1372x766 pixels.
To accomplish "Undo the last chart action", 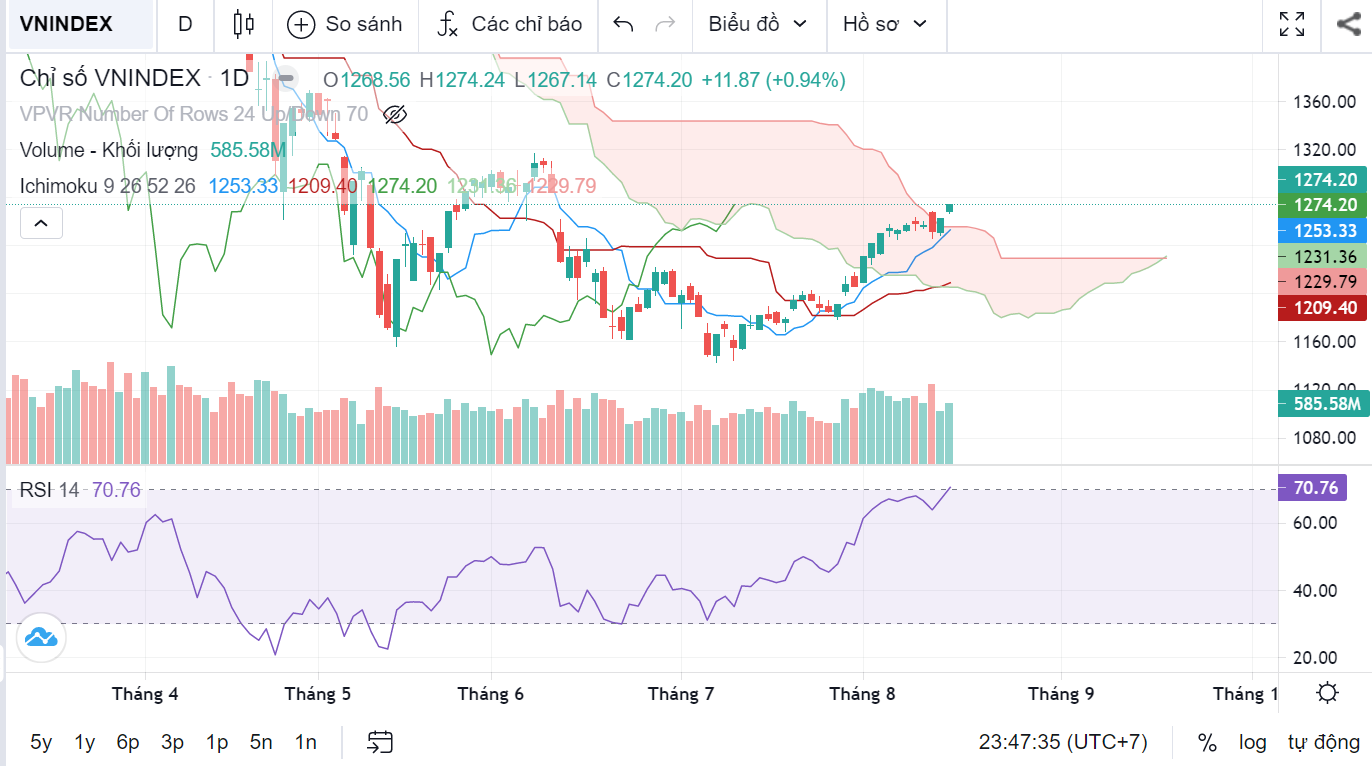I will coord(623,25).
